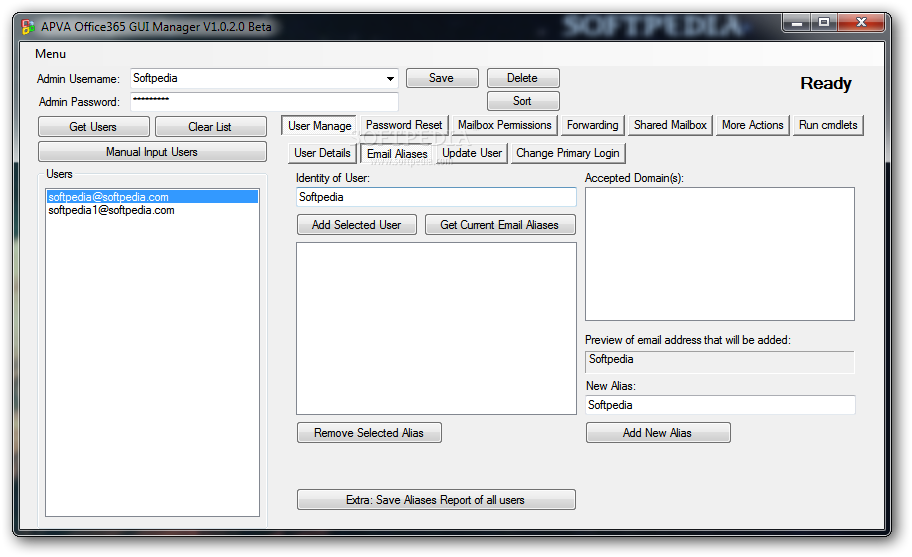This screenshot has width=912, height=557.
Task: Click the Identity of User field
Action: [436, 197]
